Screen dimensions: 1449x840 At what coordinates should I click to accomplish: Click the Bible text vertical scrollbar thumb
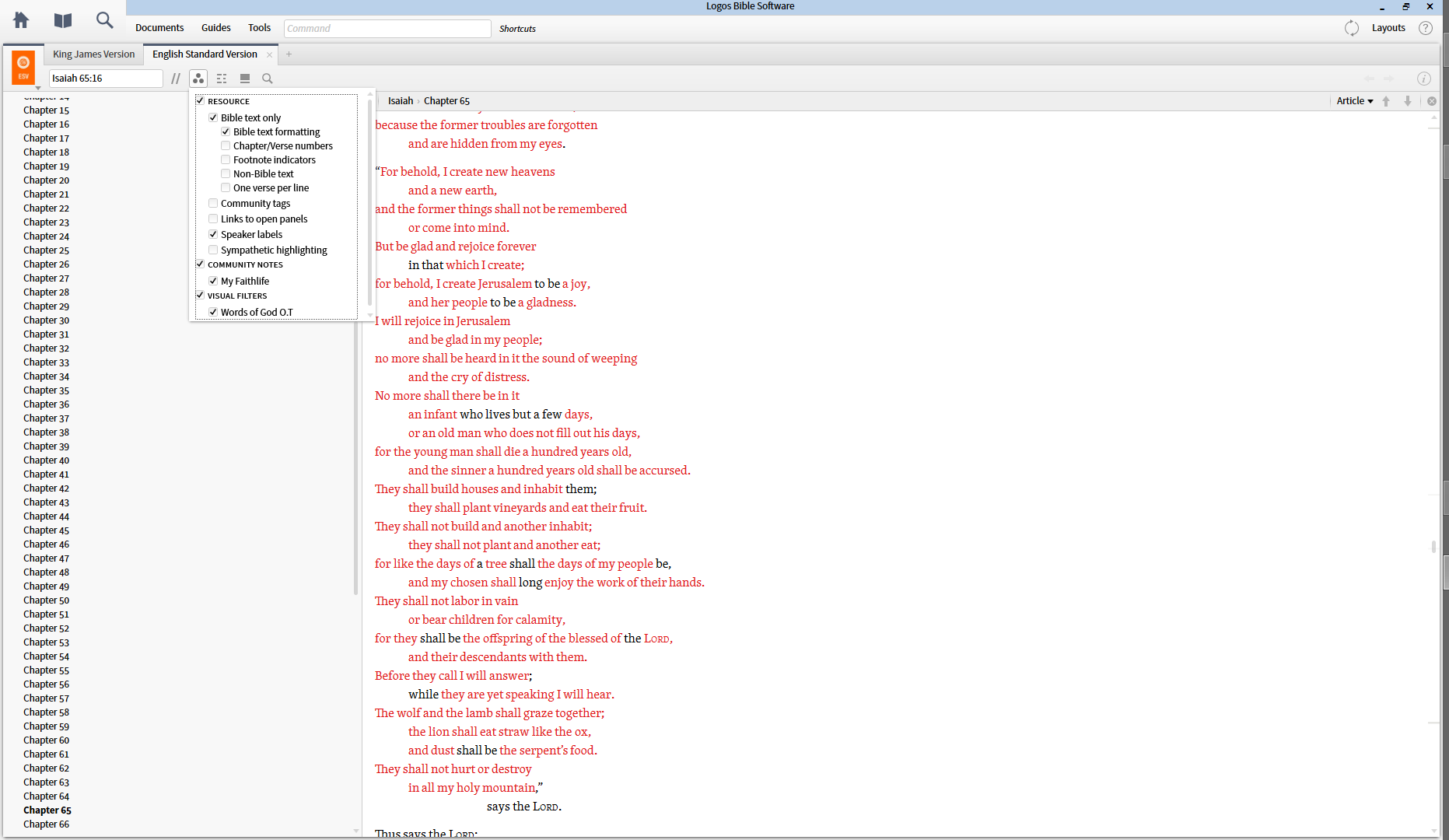pos(1433,546)
